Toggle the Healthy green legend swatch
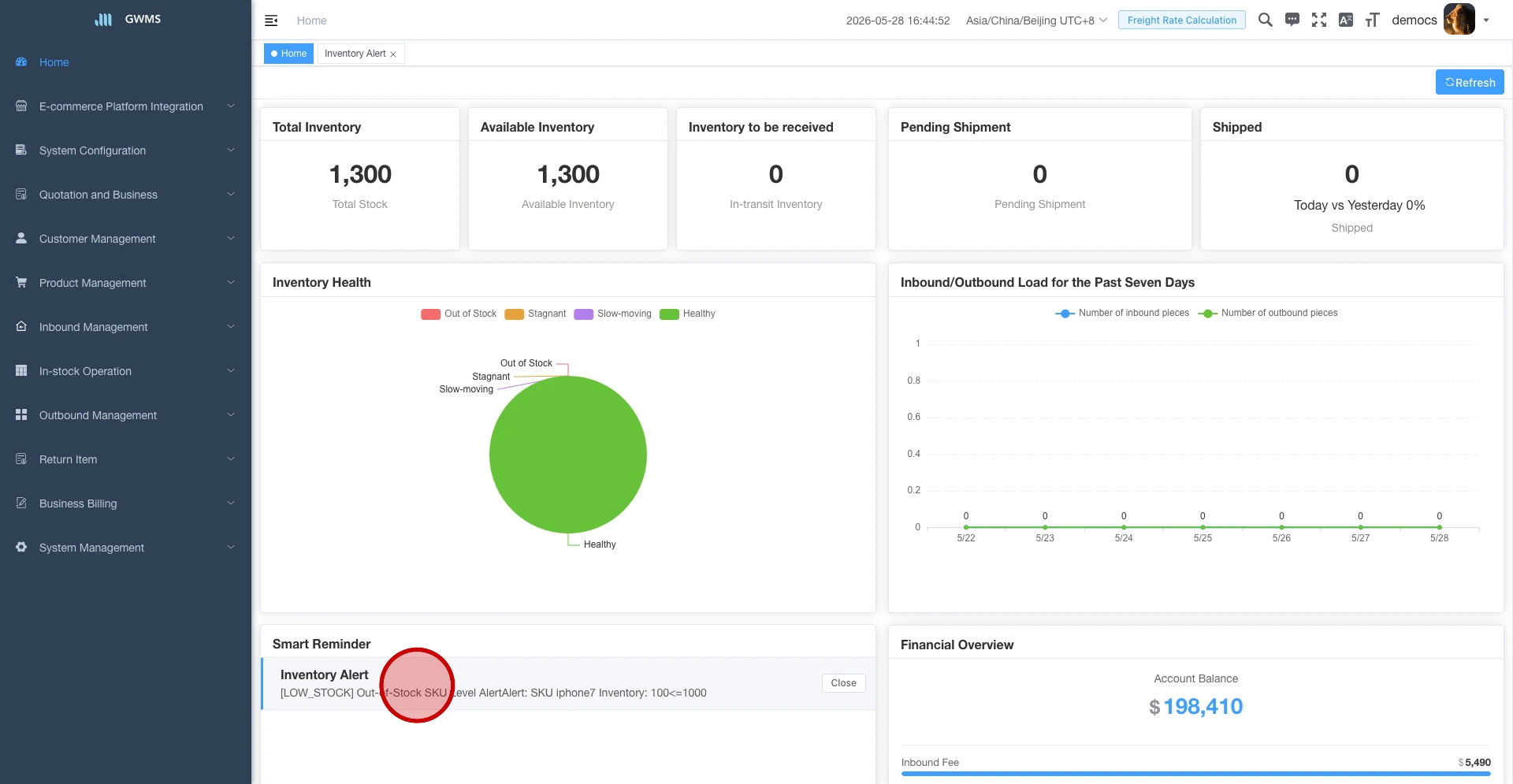 (x=669, y=314)
